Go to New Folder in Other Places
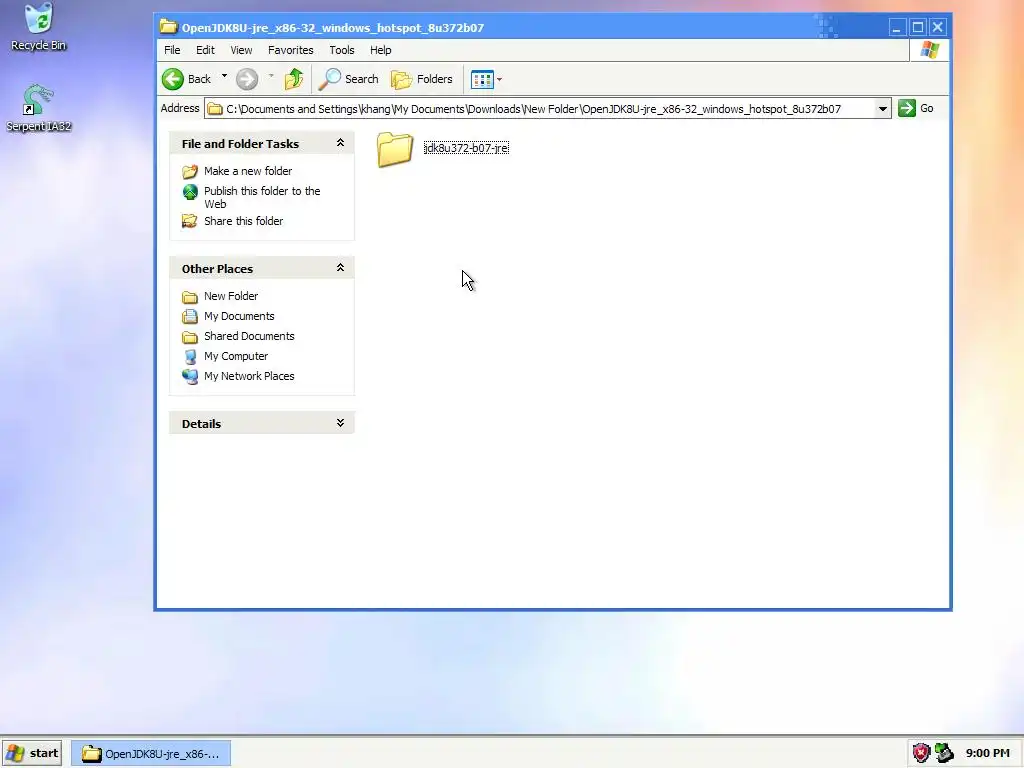This screenshot has width=1024, height=768. (x=231, y=296)
